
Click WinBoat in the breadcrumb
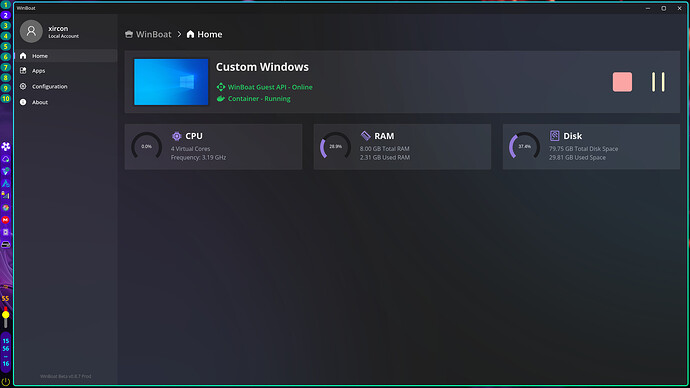[153, 34]
